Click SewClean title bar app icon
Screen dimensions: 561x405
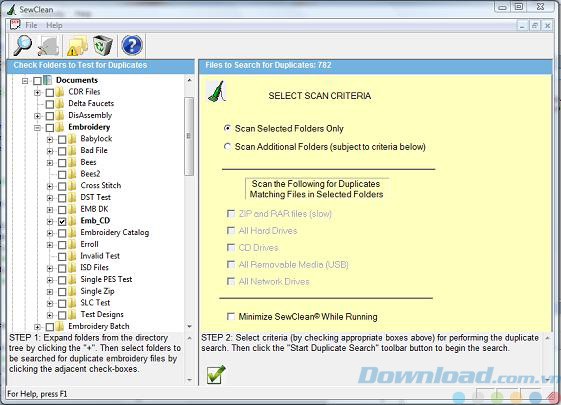pos(12,9)
